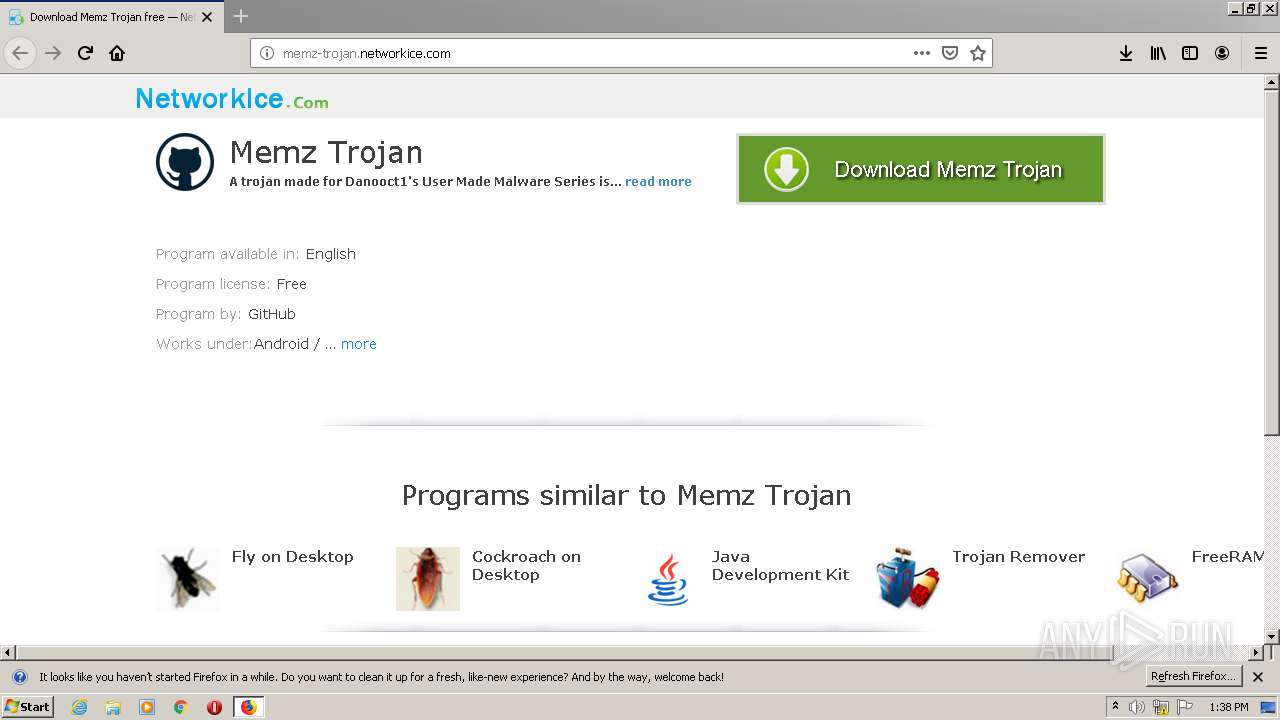The height and width of the screenshot is (720, 1280).
Task: Dismiss the Firefox refresh notification bar
Action: point(1258,677)
